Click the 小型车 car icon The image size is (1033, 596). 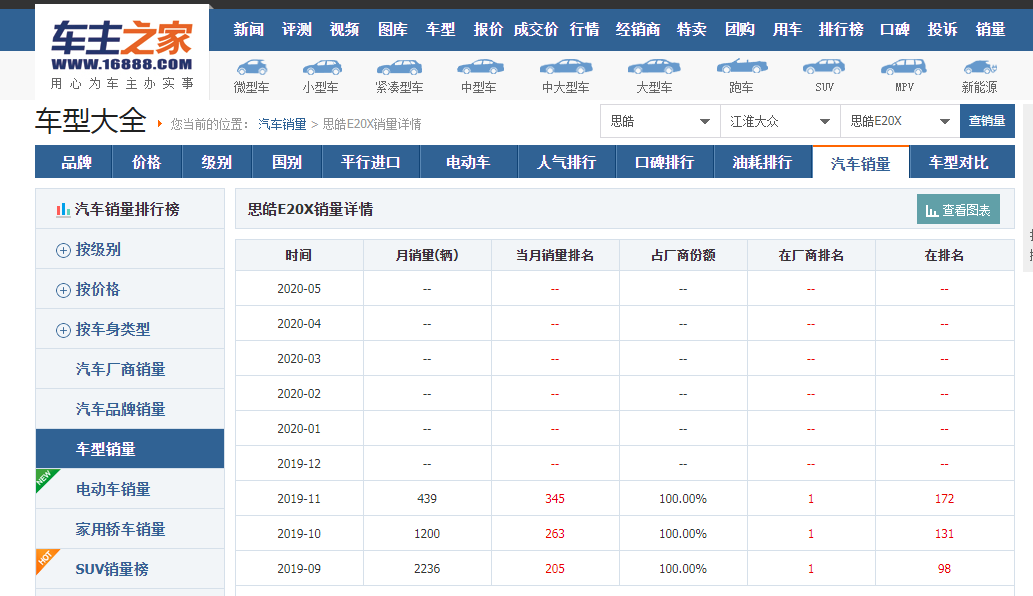pyautogui.click(x=321, y=67)
